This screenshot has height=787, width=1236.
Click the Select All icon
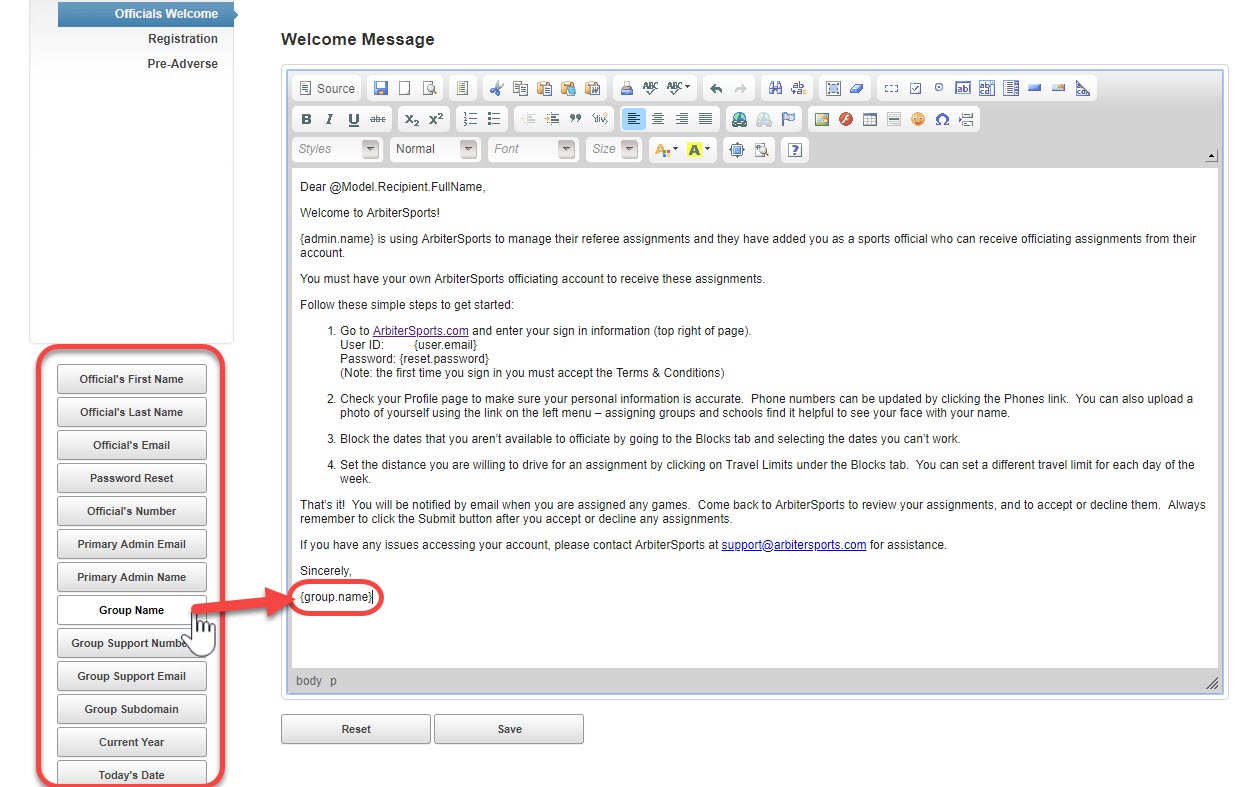click(x=833, y=88)
